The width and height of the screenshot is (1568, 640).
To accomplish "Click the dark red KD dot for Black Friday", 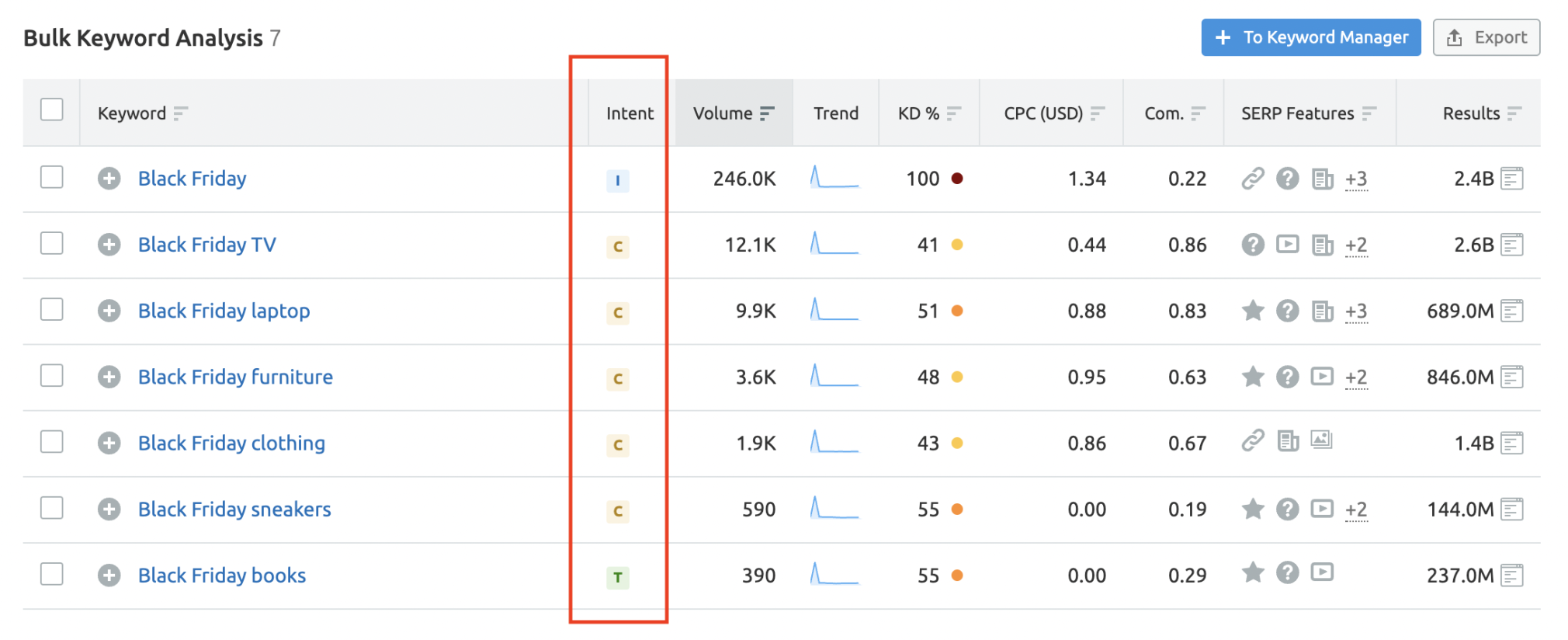I will coord(957,179).
